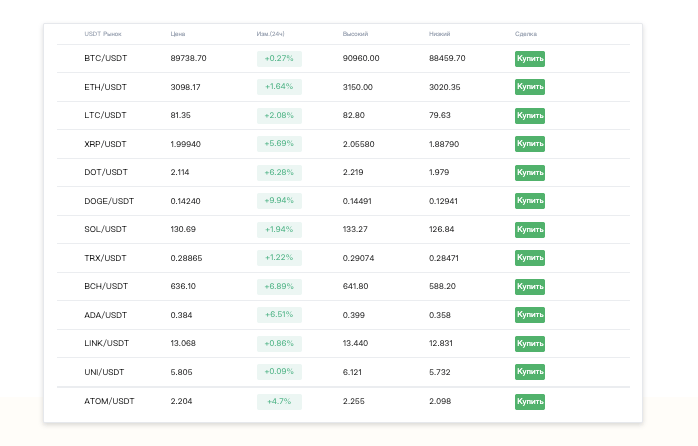Click the +9.94% change badge for DOGE
The height and width of the screenshot is (446, 698).
point(279,201)
